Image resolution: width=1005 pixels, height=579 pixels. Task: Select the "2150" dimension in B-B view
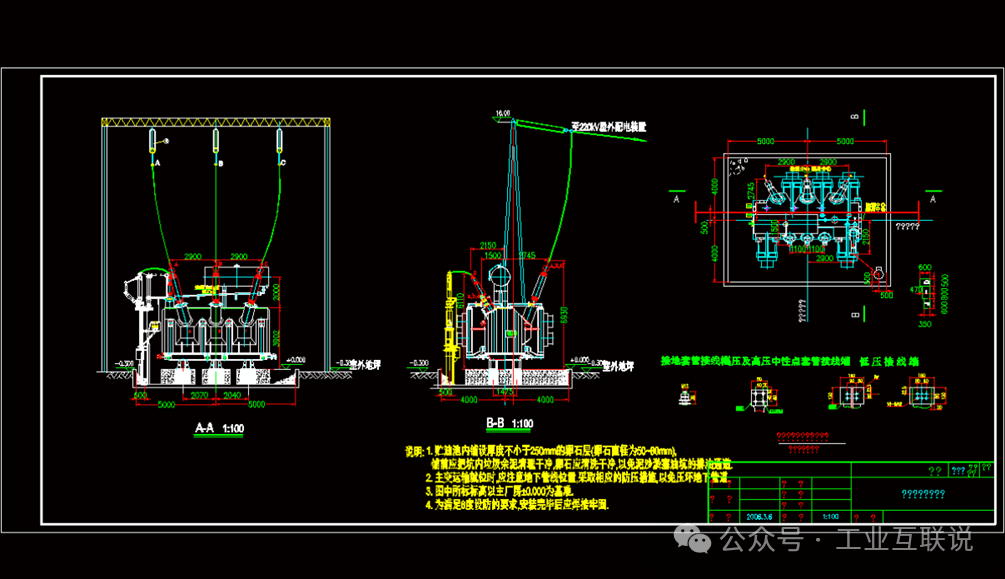click(x=488, y=246)
